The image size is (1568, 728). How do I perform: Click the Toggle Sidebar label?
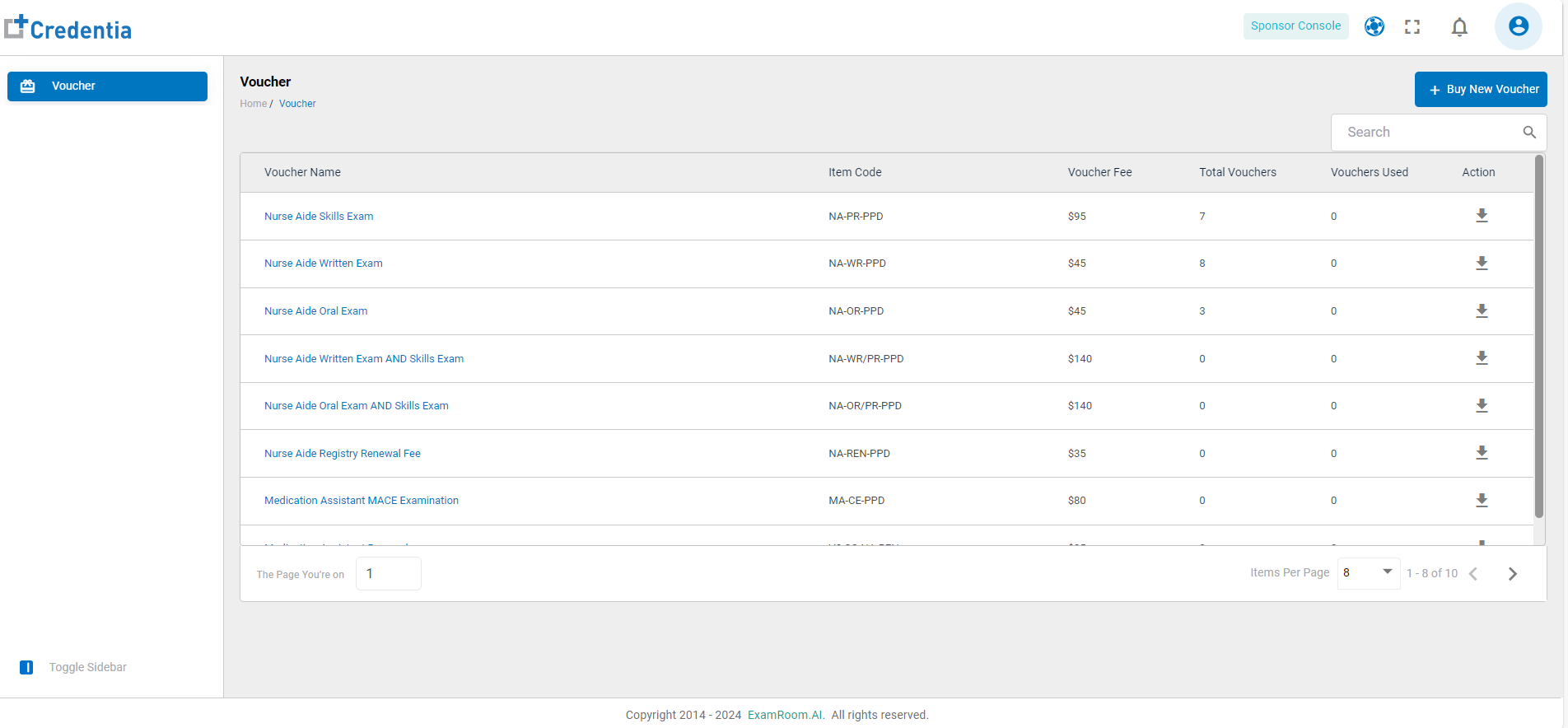[x=88, y=667]
